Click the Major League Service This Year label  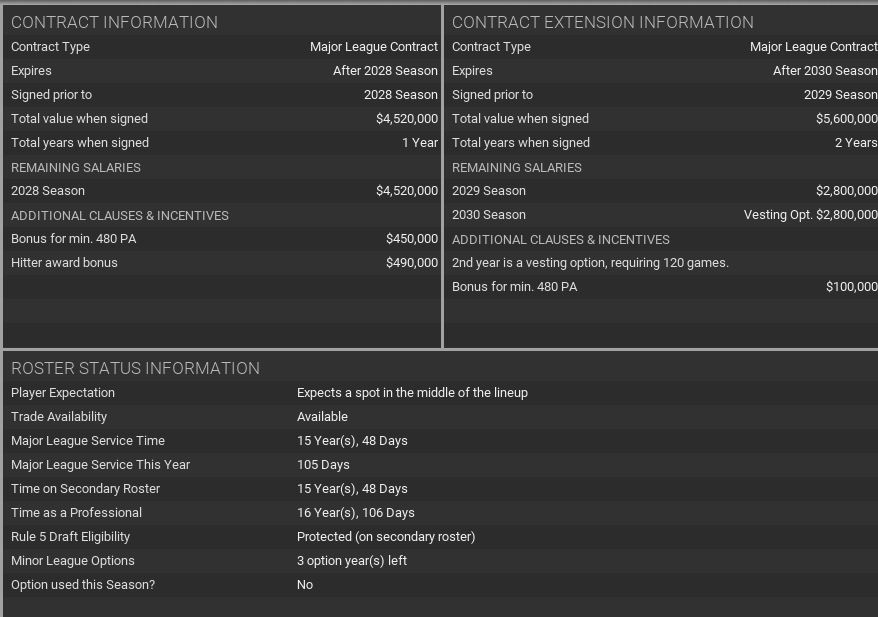[100, 465]
